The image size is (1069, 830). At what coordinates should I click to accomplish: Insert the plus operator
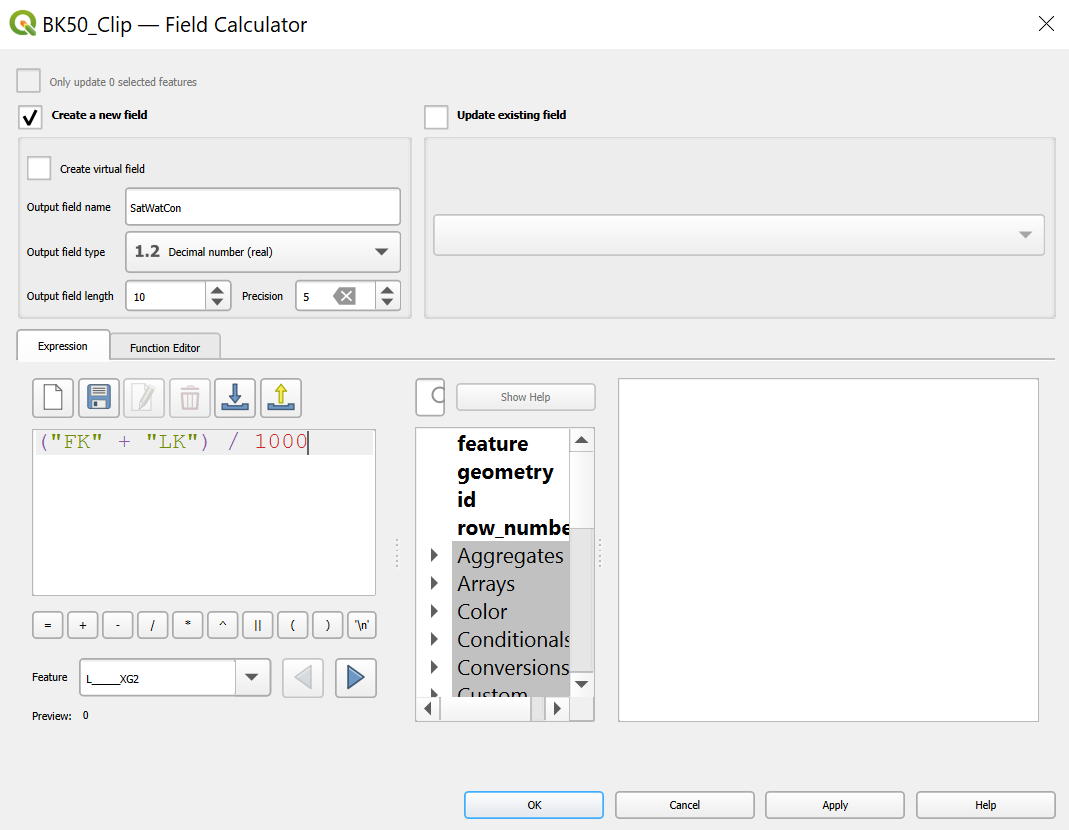82,625
